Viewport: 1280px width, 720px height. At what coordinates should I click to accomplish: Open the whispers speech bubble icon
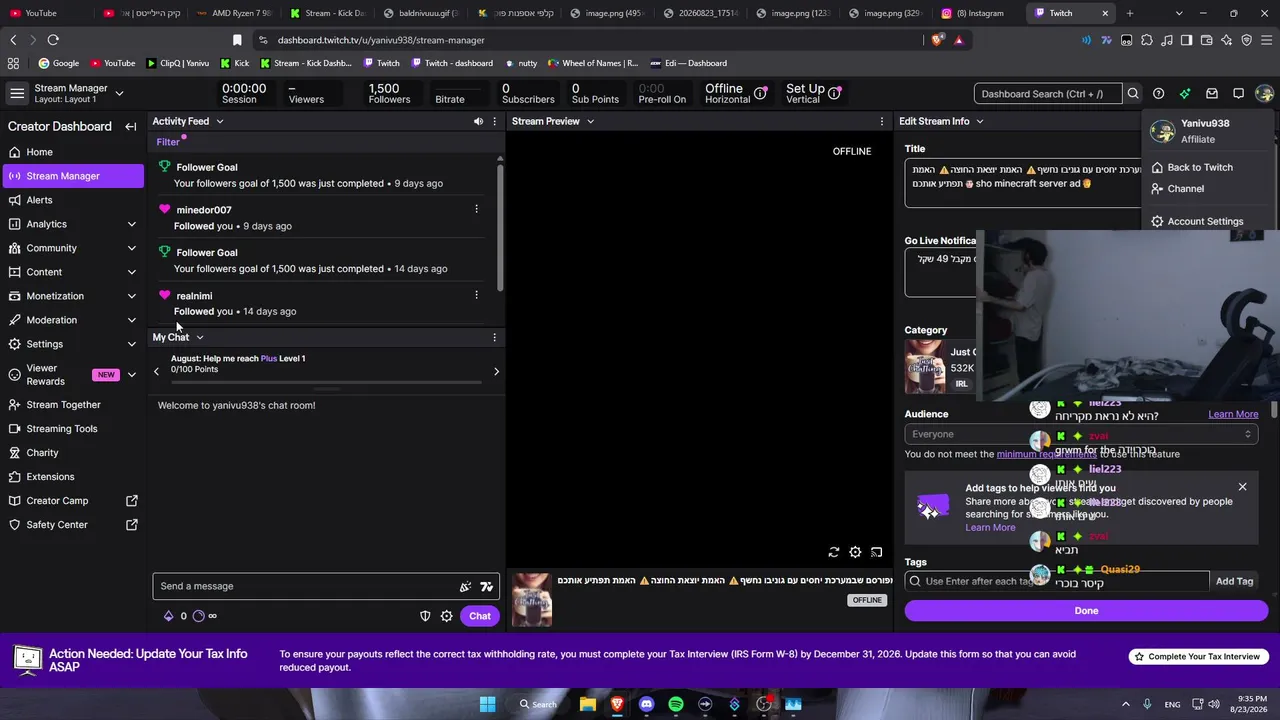click(1238, 94)
